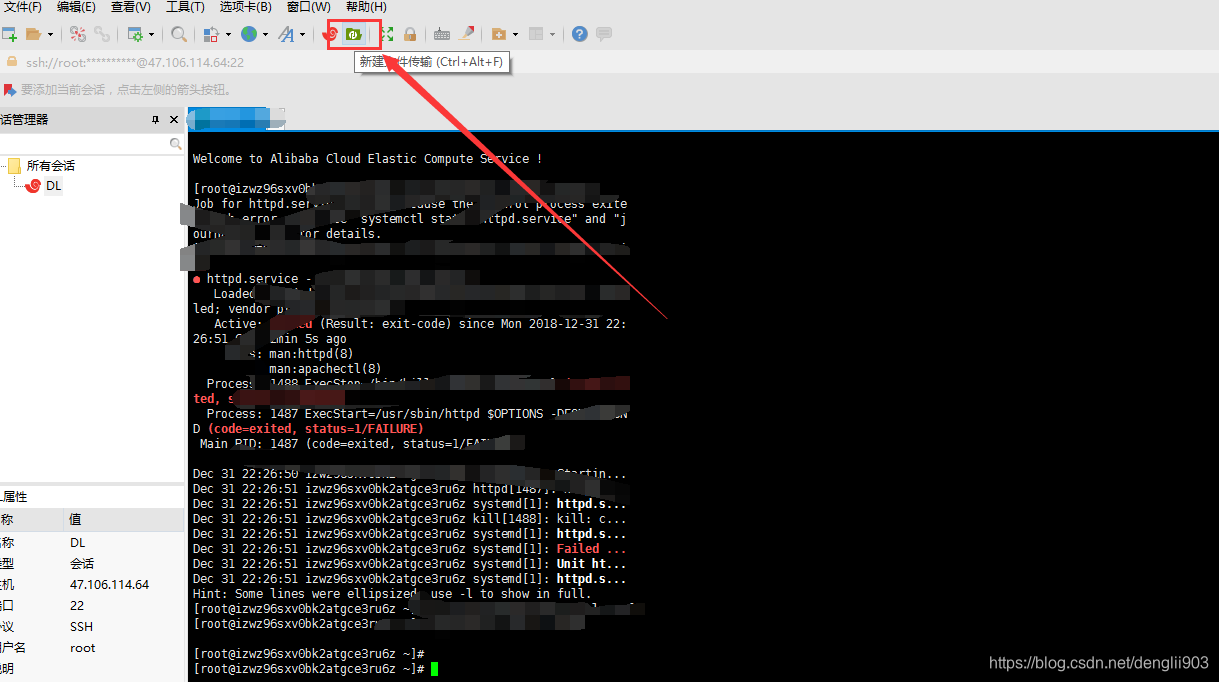
Task: Click the highlight marker toolbar icon
Action: pyautogui.click(x=467, y=33)
